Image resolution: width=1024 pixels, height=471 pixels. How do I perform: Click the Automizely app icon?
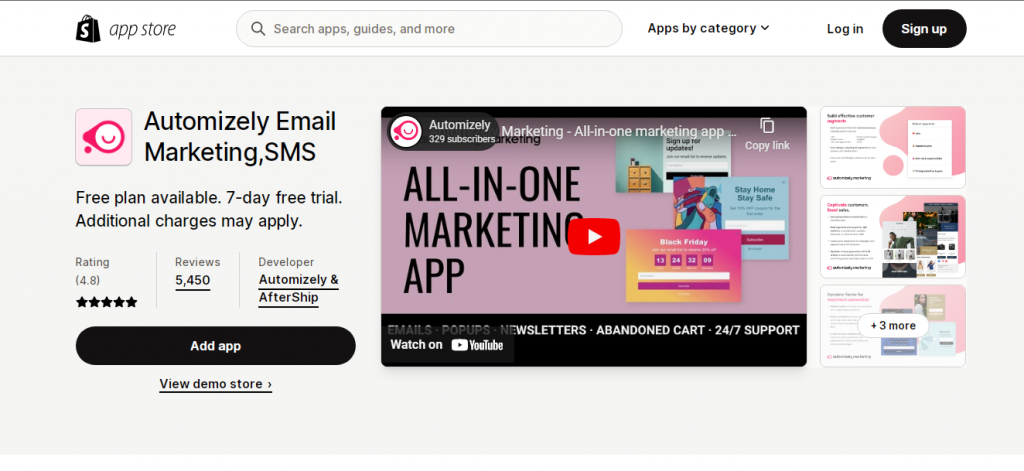click(104, 137)
